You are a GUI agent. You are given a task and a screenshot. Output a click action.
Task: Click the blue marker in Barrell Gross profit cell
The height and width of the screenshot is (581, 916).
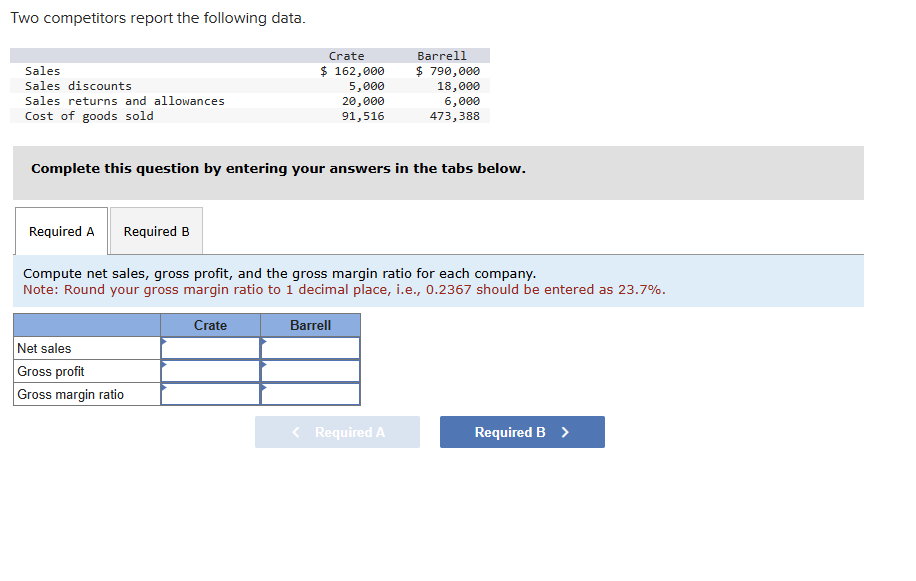tap(264, 364)
